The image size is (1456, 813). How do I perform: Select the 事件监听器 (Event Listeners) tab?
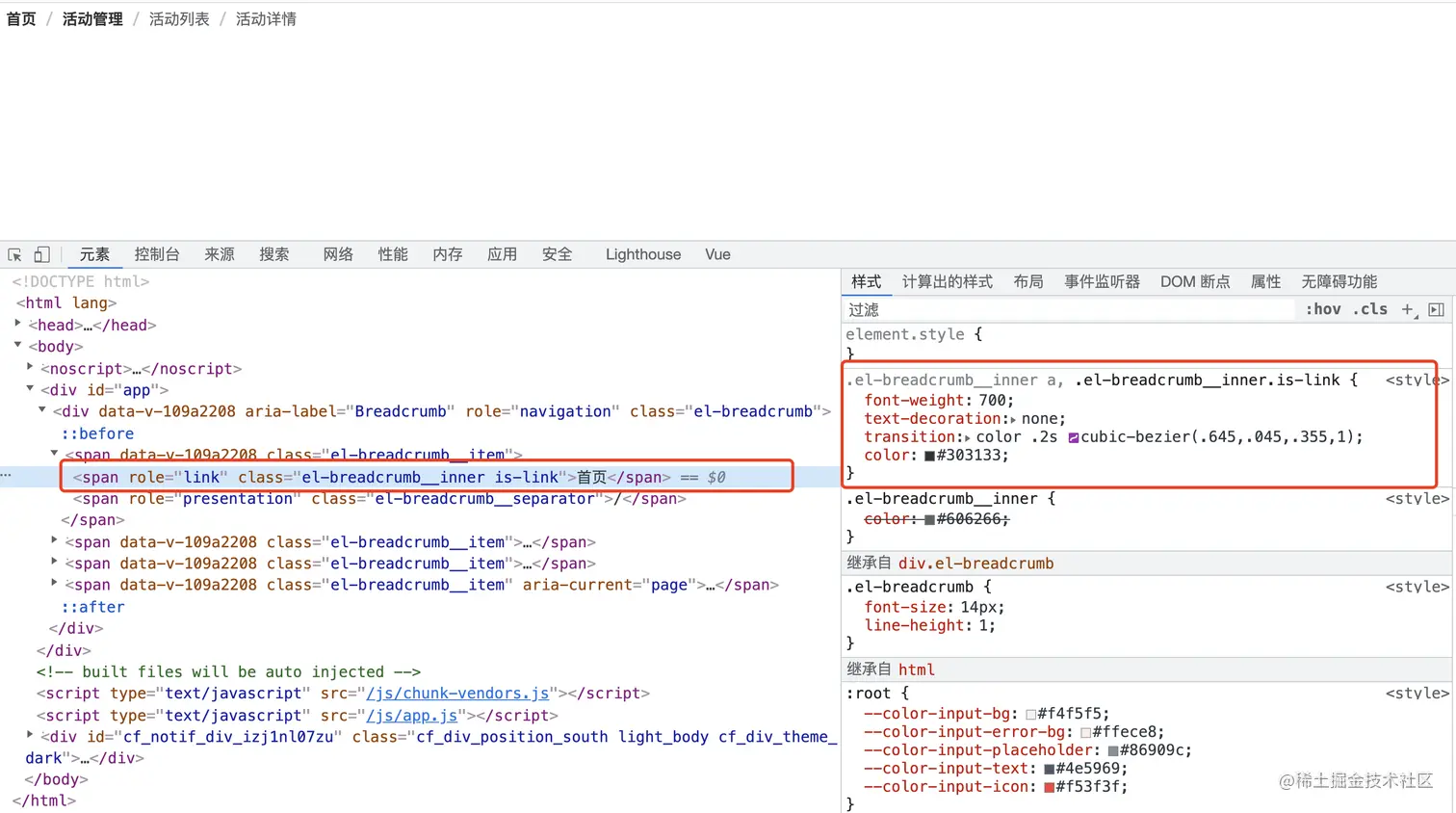pyautogui.click(x=1102, y=281)
